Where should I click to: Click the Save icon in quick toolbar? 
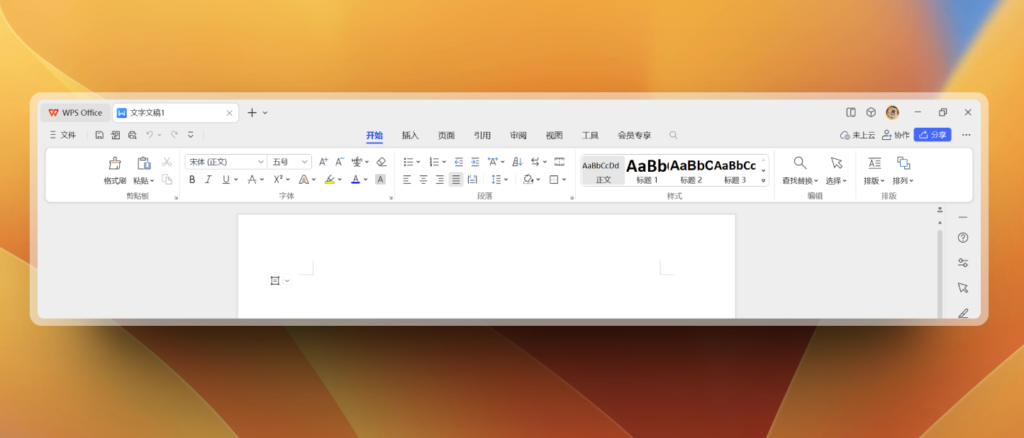(99, 135)
